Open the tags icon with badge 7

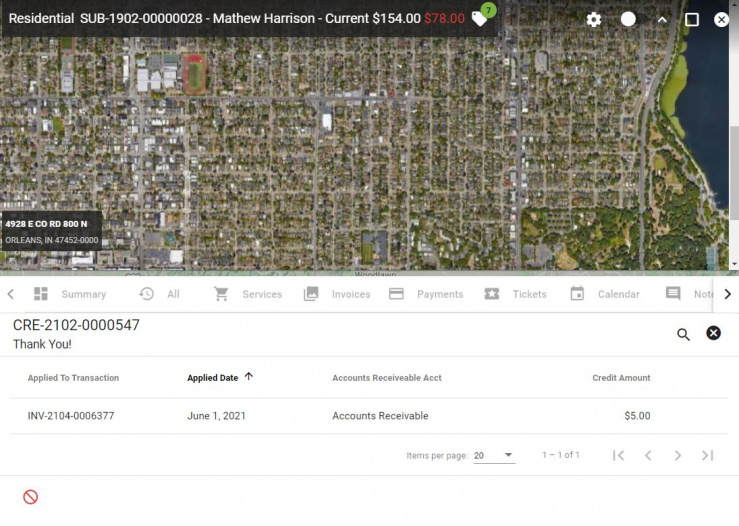point(482,18)
